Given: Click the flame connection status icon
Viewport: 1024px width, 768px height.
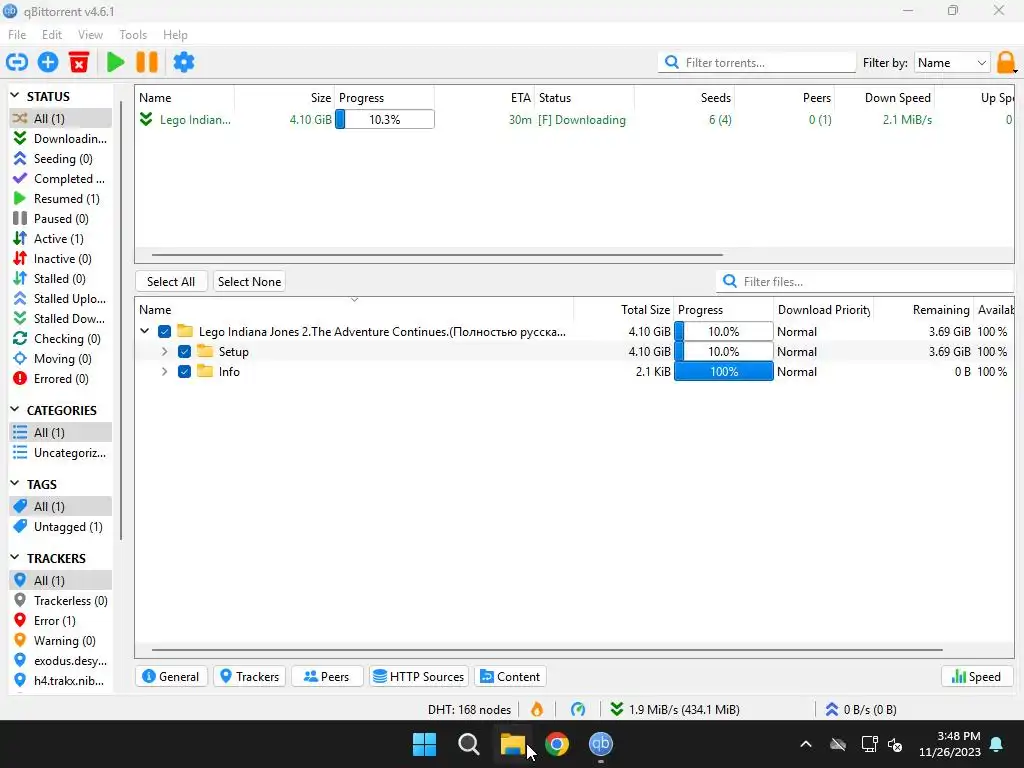Looking at the screenshot, I should 537,709.
